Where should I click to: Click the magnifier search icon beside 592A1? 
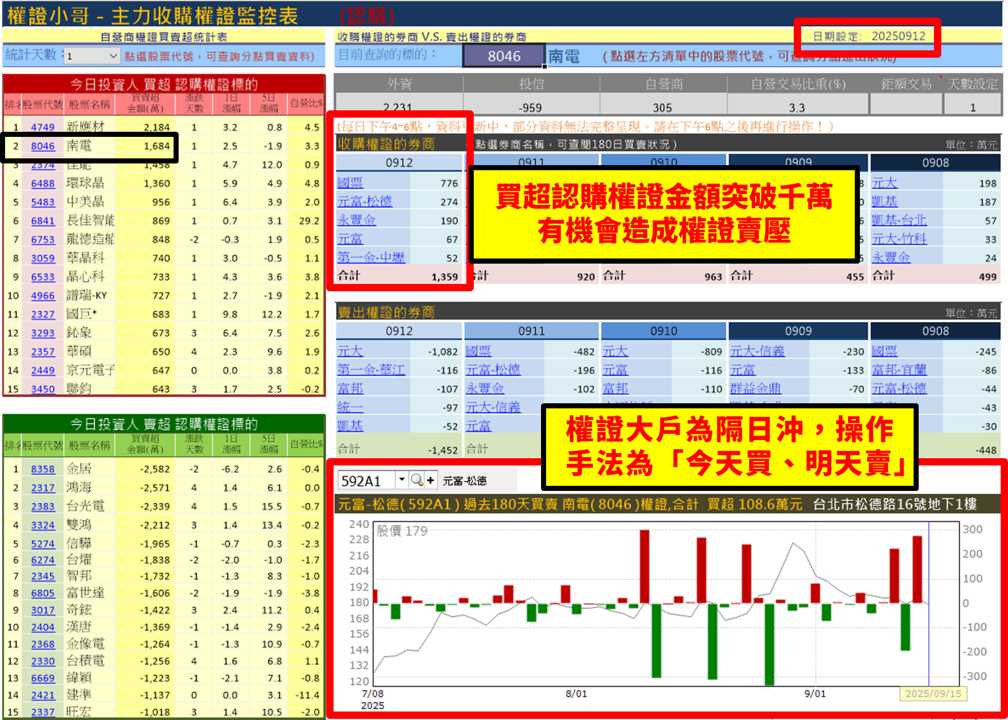(417, 480)
